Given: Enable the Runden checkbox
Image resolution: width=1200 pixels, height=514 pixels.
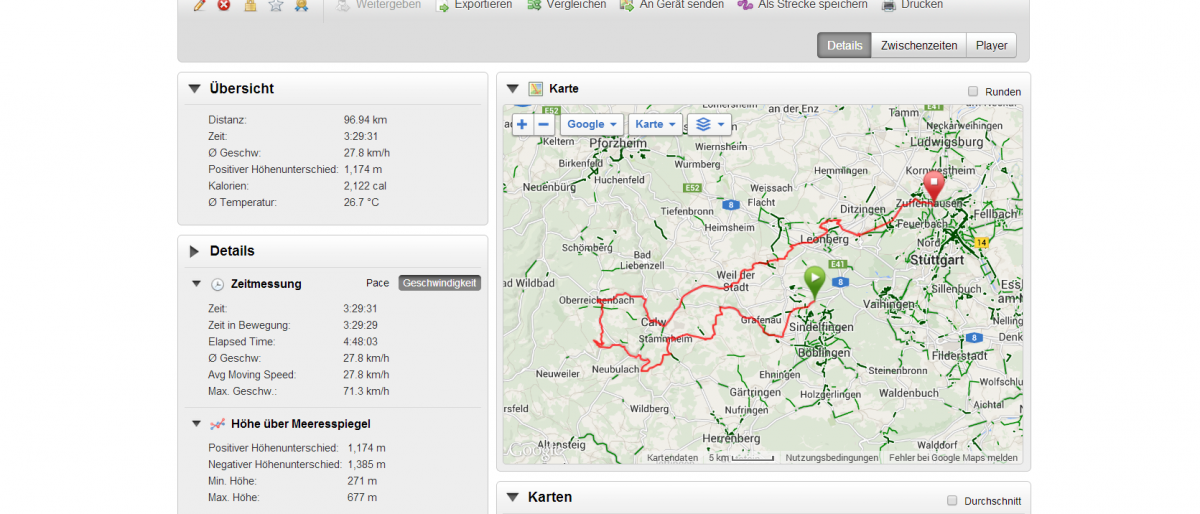Looking at the screenshot, I should coord(973,91).
